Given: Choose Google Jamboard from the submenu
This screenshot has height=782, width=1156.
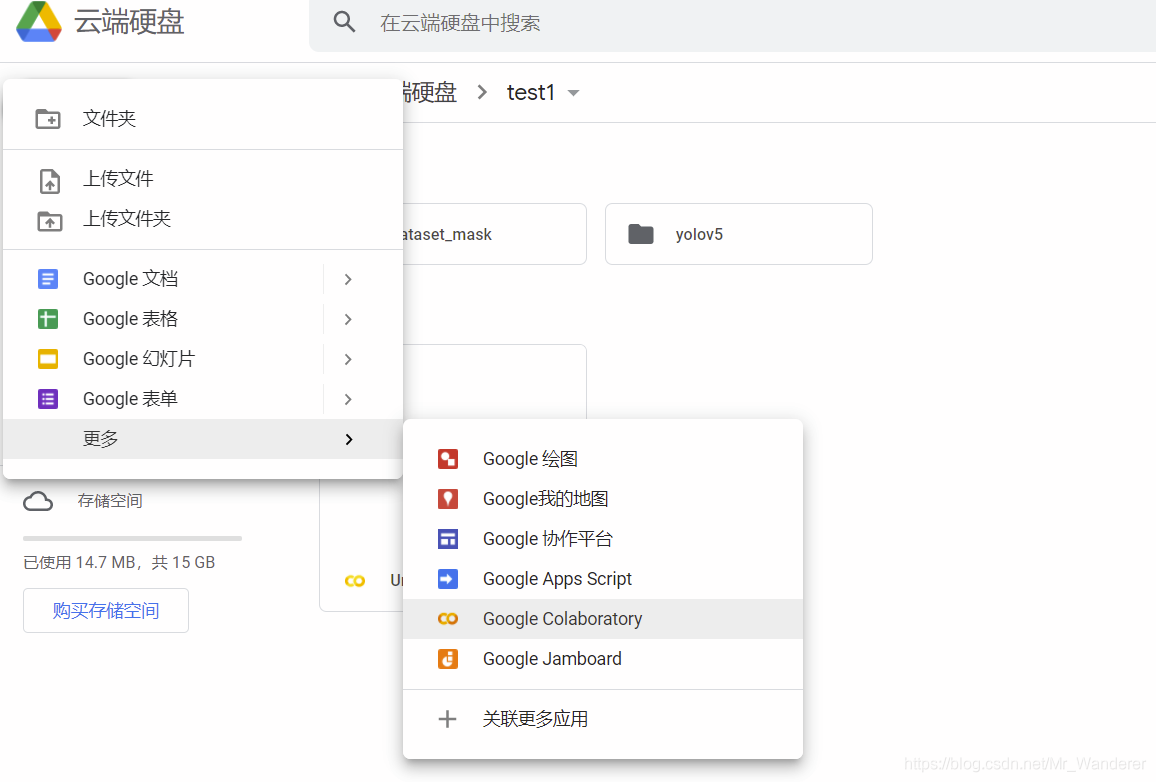Looking at the screenshot, I should (x=602, y=658).
